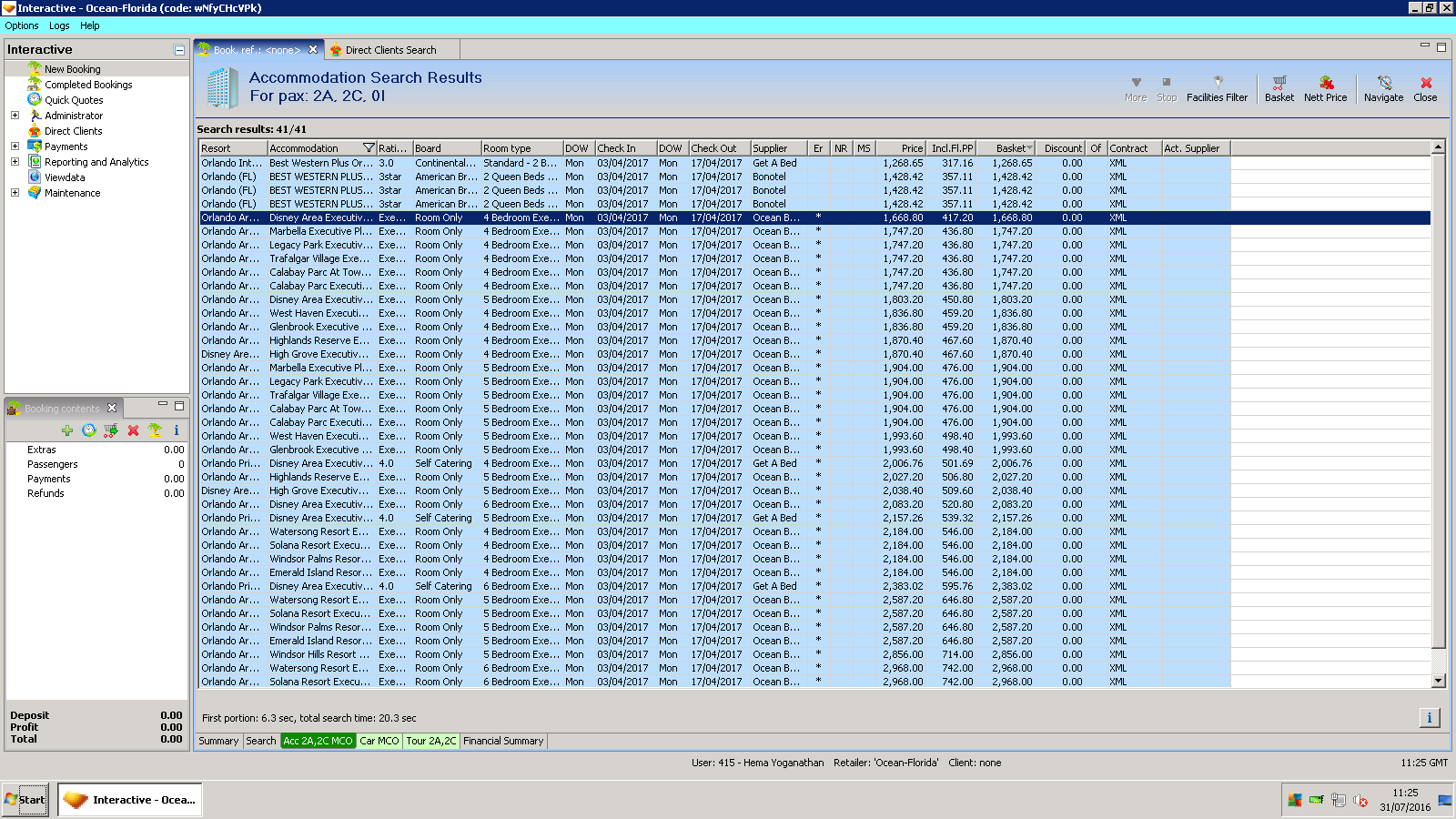1456x819 pixels.
Task: Open the Logs menu
Action: pos(59,25)
